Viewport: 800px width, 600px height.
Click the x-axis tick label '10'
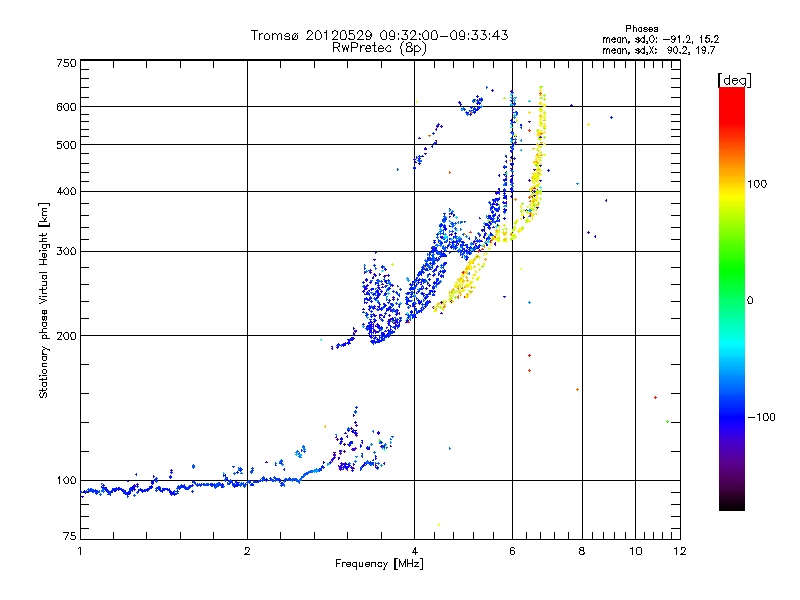pos(636,551)
